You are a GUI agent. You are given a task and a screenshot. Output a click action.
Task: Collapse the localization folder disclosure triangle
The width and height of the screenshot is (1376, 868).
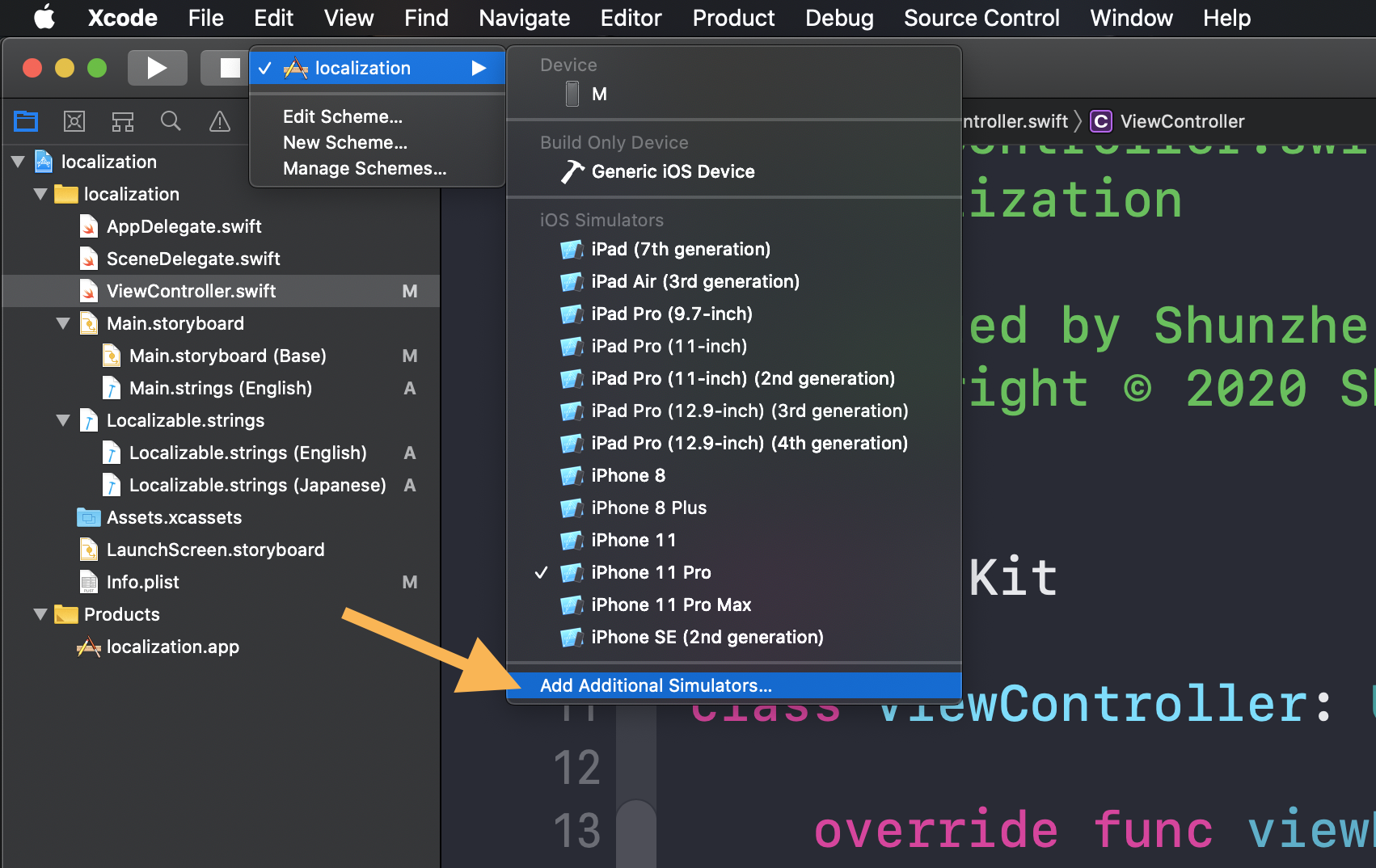40,194
